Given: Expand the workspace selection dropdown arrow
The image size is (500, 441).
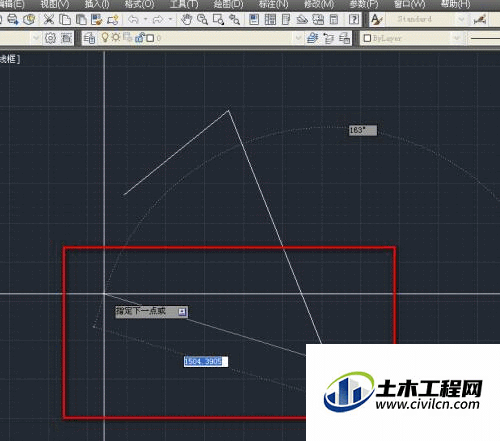Looking at the screenshot, I should [36, 38].
